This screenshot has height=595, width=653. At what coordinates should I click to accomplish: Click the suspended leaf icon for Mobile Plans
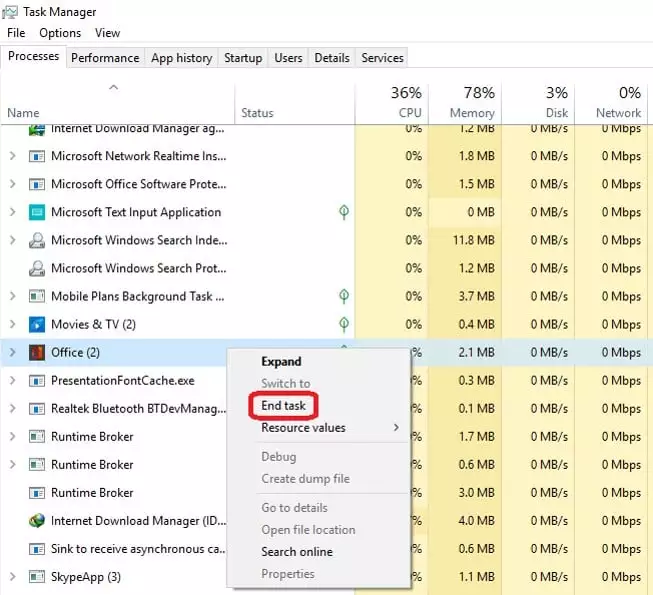[x=344, y=296]
